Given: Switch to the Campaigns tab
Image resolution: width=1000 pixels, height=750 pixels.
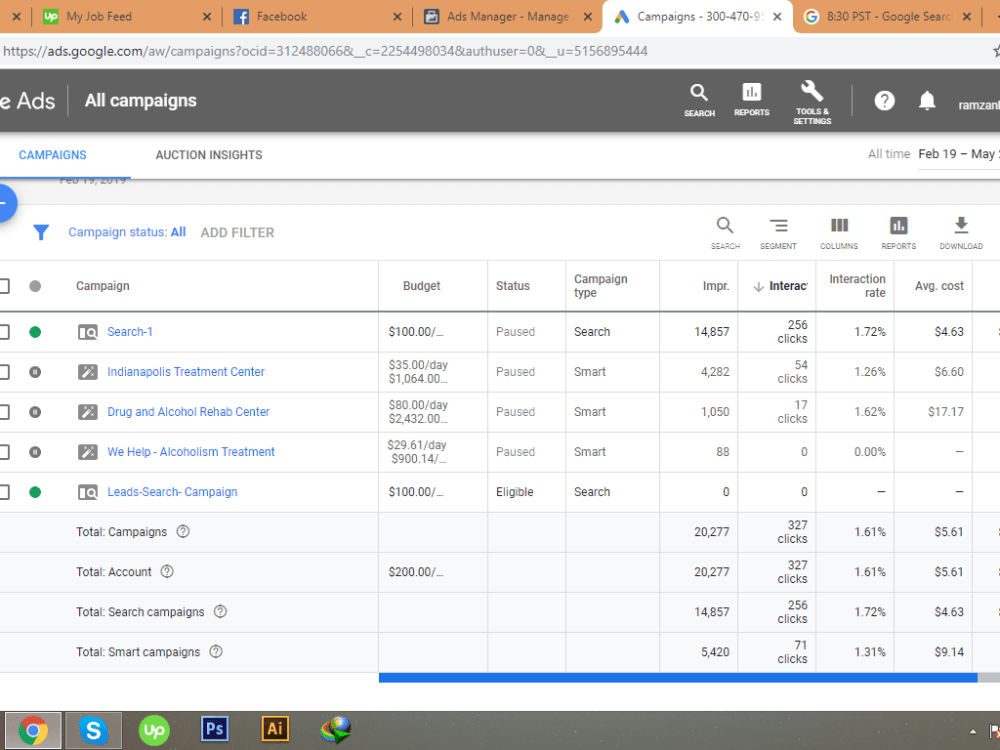Looking at the screenshot, I should pos(52,155).
